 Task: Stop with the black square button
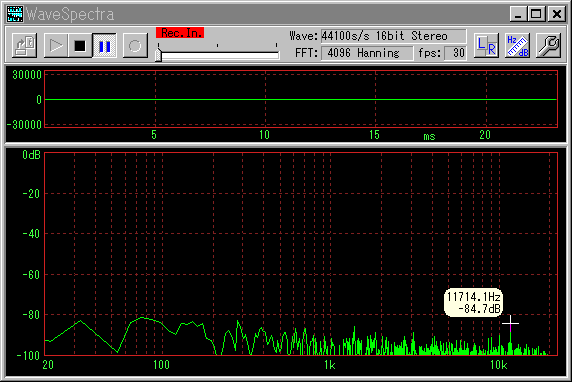(80, 45)
